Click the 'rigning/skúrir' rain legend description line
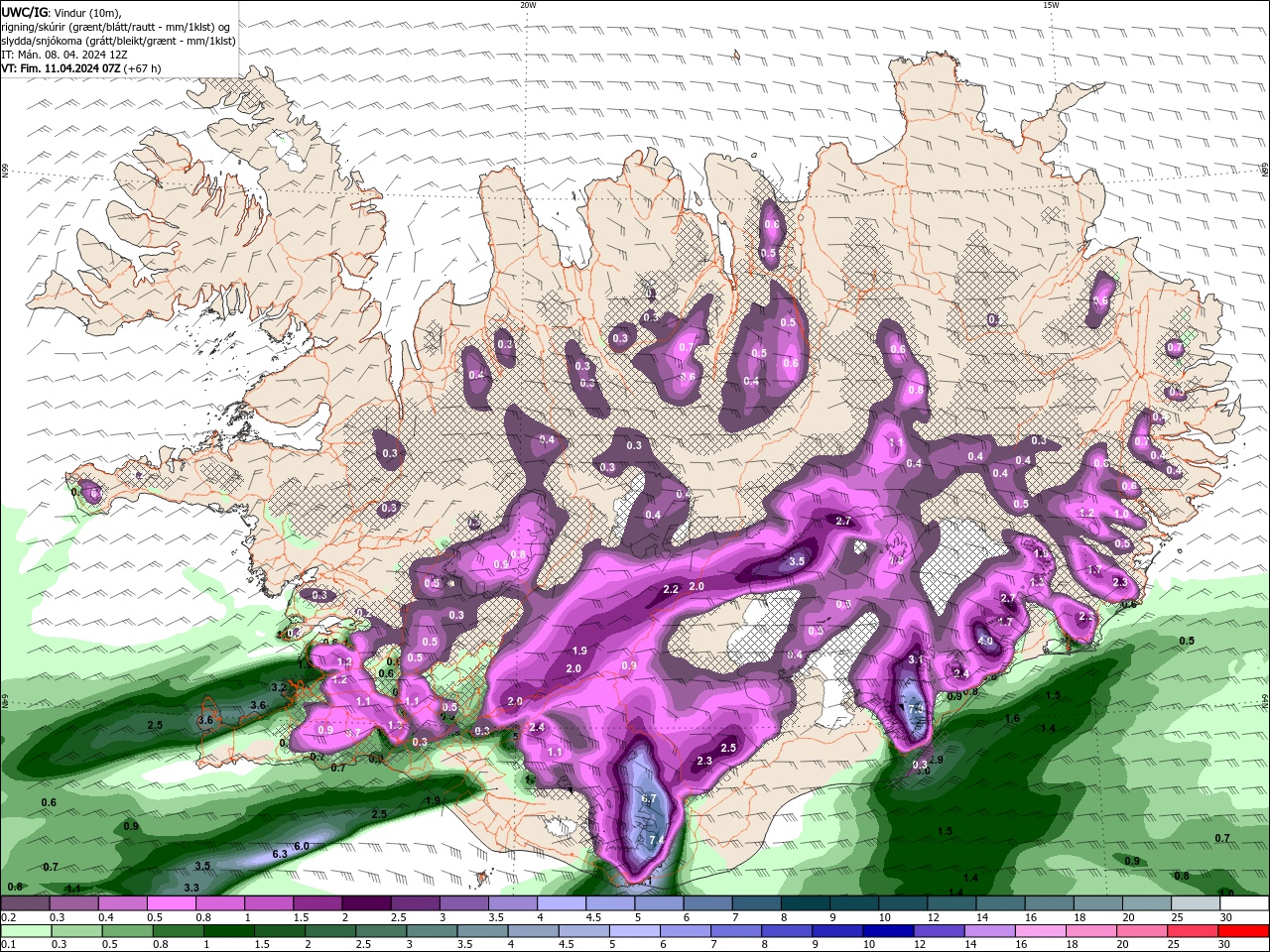This screenshot has height=952, width=1270. [x=115, y=27]
